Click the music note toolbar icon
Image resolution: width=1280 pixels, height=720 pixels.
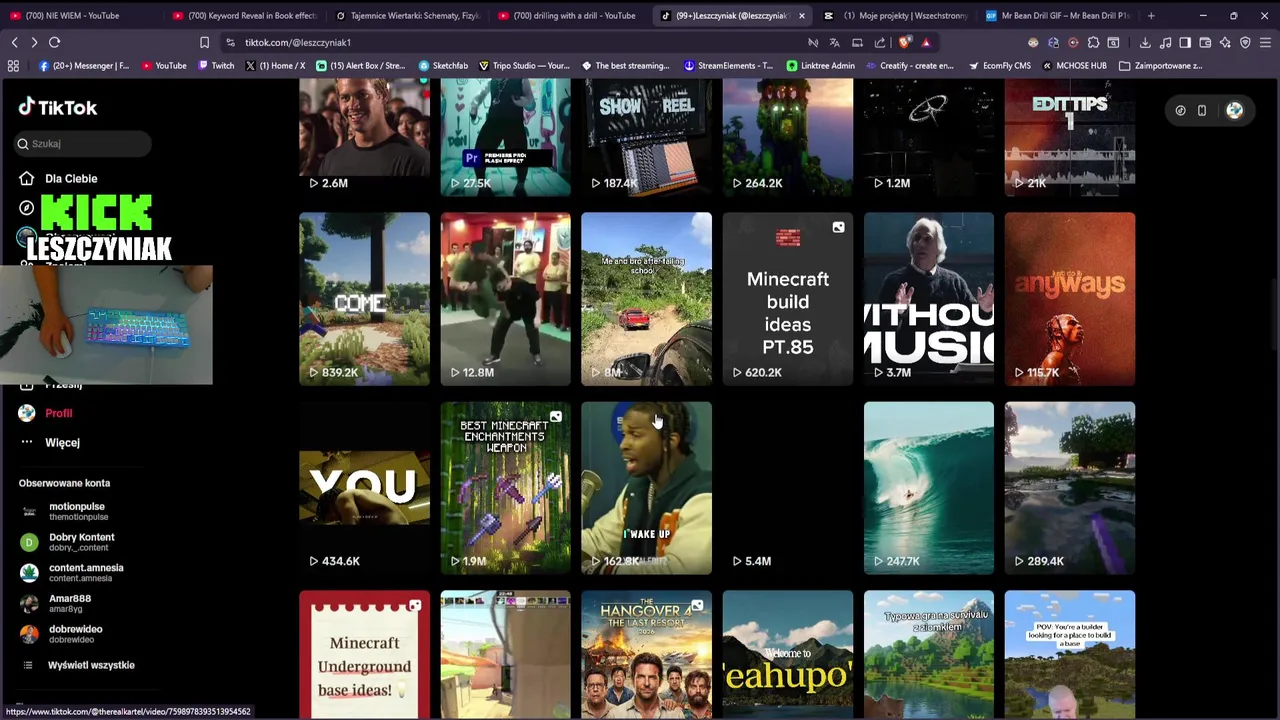(1165, 42)
